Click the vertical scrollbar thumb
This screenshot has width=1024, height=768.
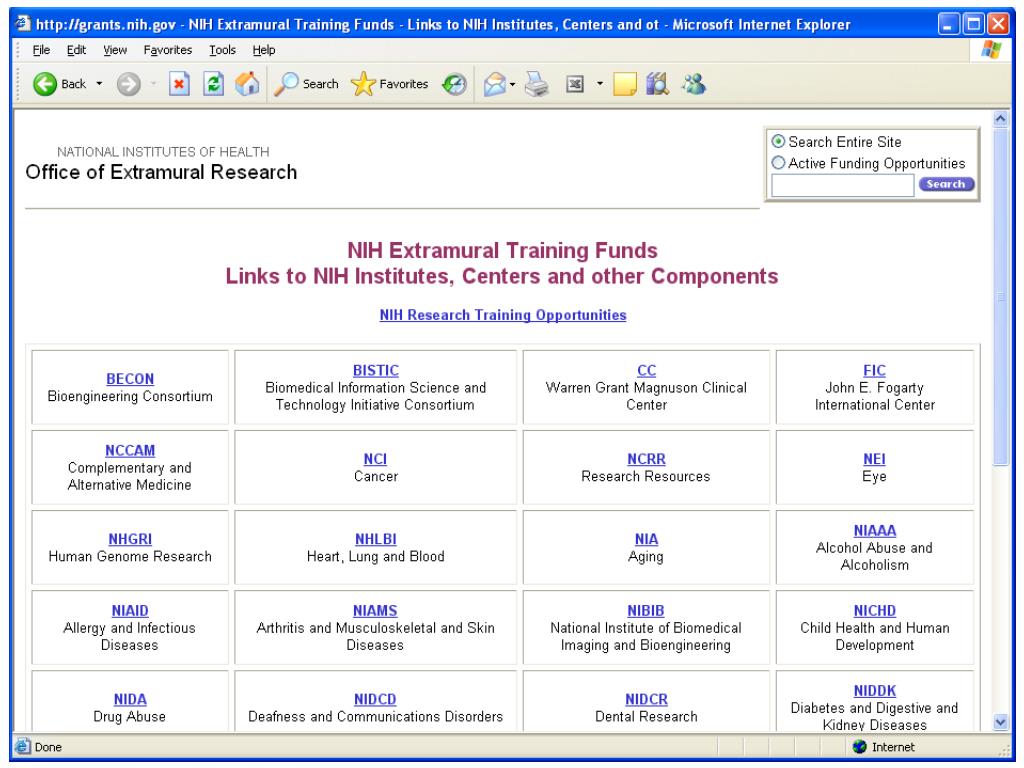[x=1000, y=297]
